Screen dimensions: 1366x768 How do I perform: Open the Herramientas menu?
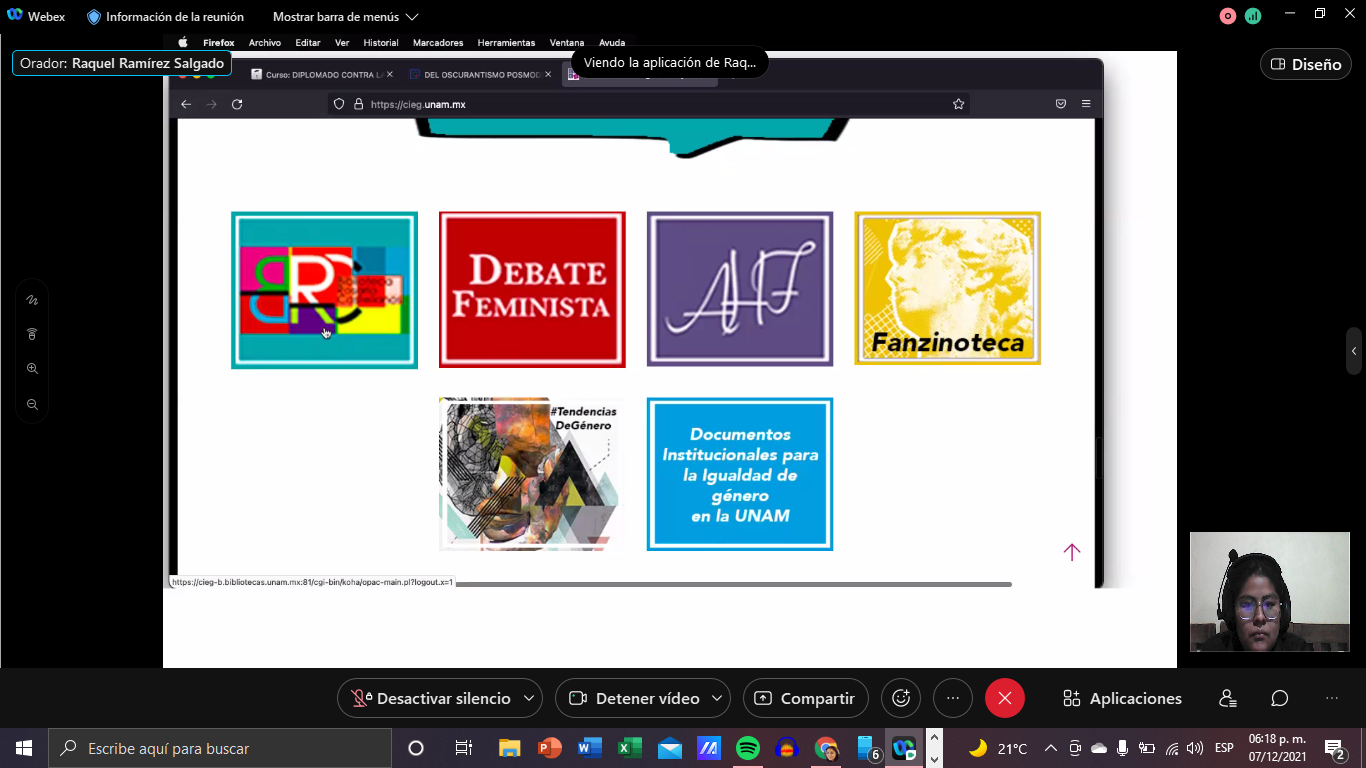click(506, 43)
